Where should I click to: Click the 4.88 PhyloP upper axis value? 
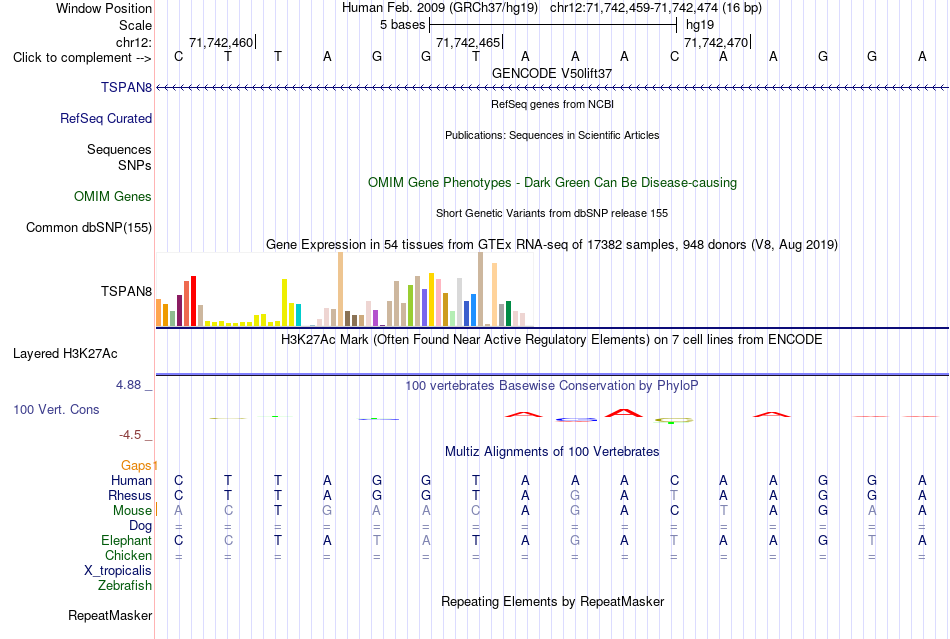pyautogui.click(x=128, y=385)
